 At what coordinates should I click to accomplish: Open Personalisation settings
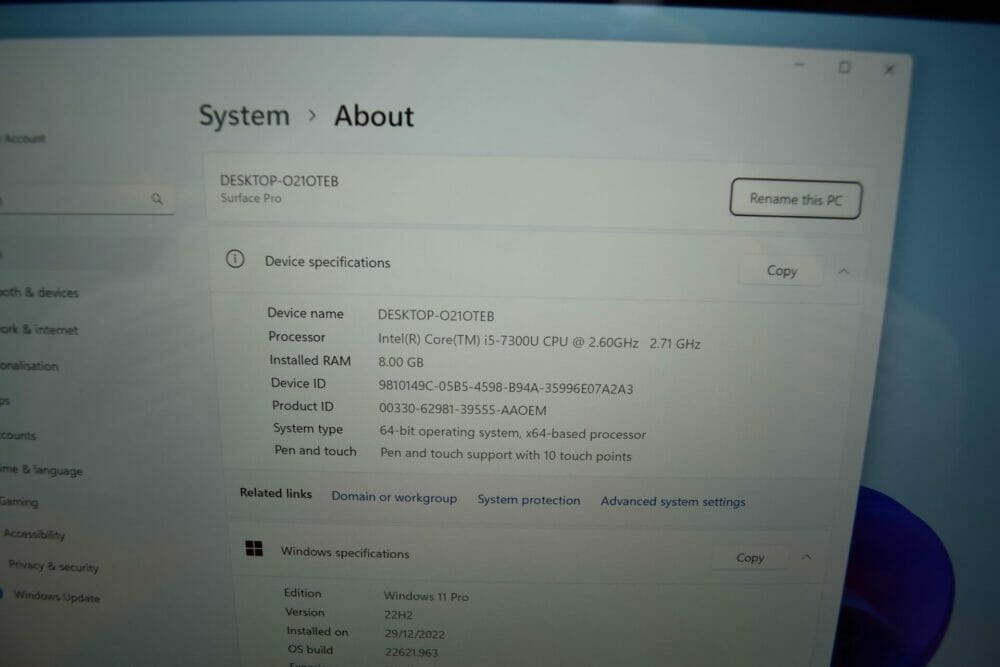pyautogui.click(x=29, y=366)
